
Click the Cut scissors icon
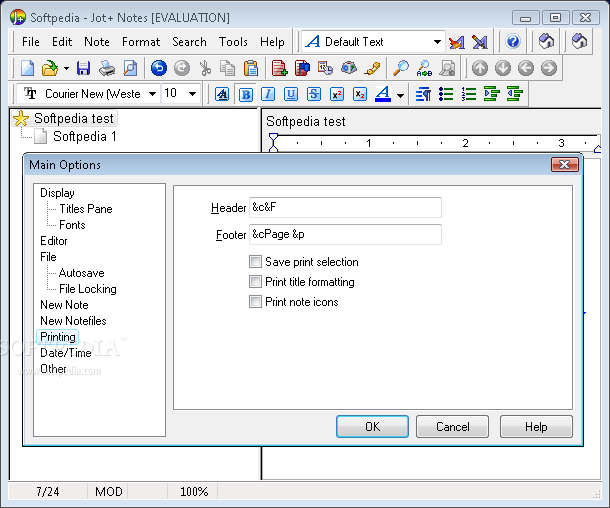coord(205,68)
